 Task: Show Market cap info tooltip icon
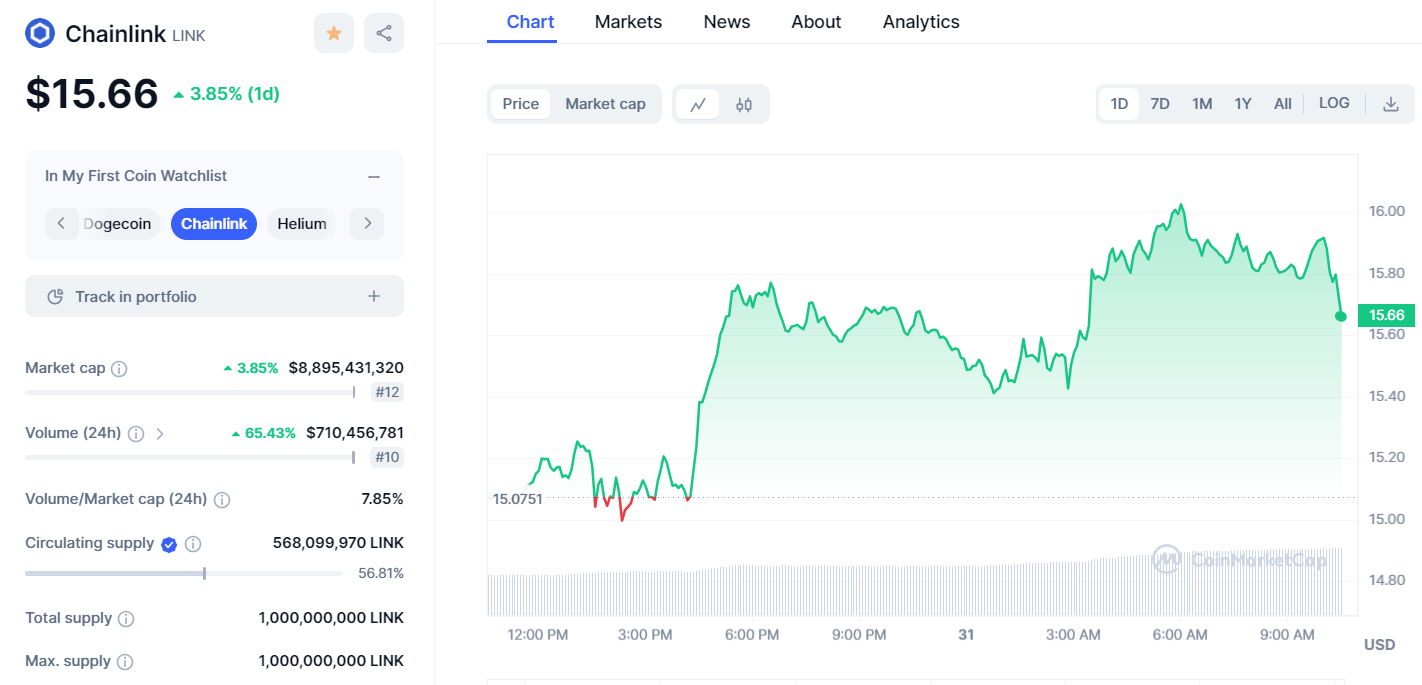[119, 369]
